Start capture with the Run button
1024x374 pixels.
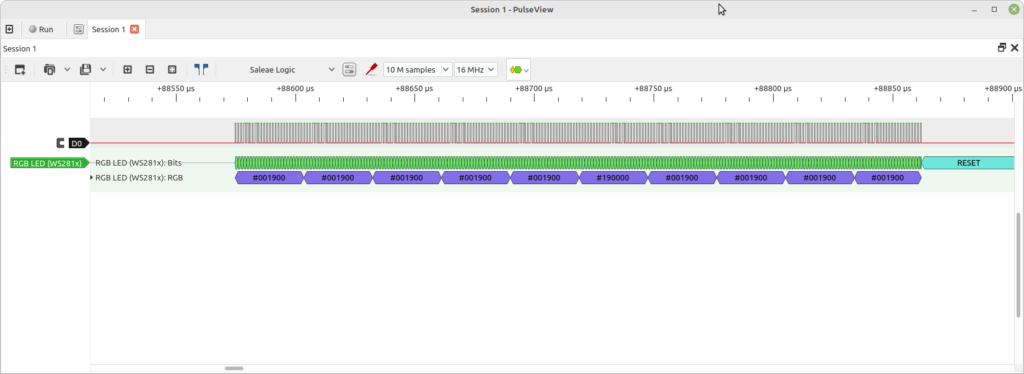(x=41, y=29)
